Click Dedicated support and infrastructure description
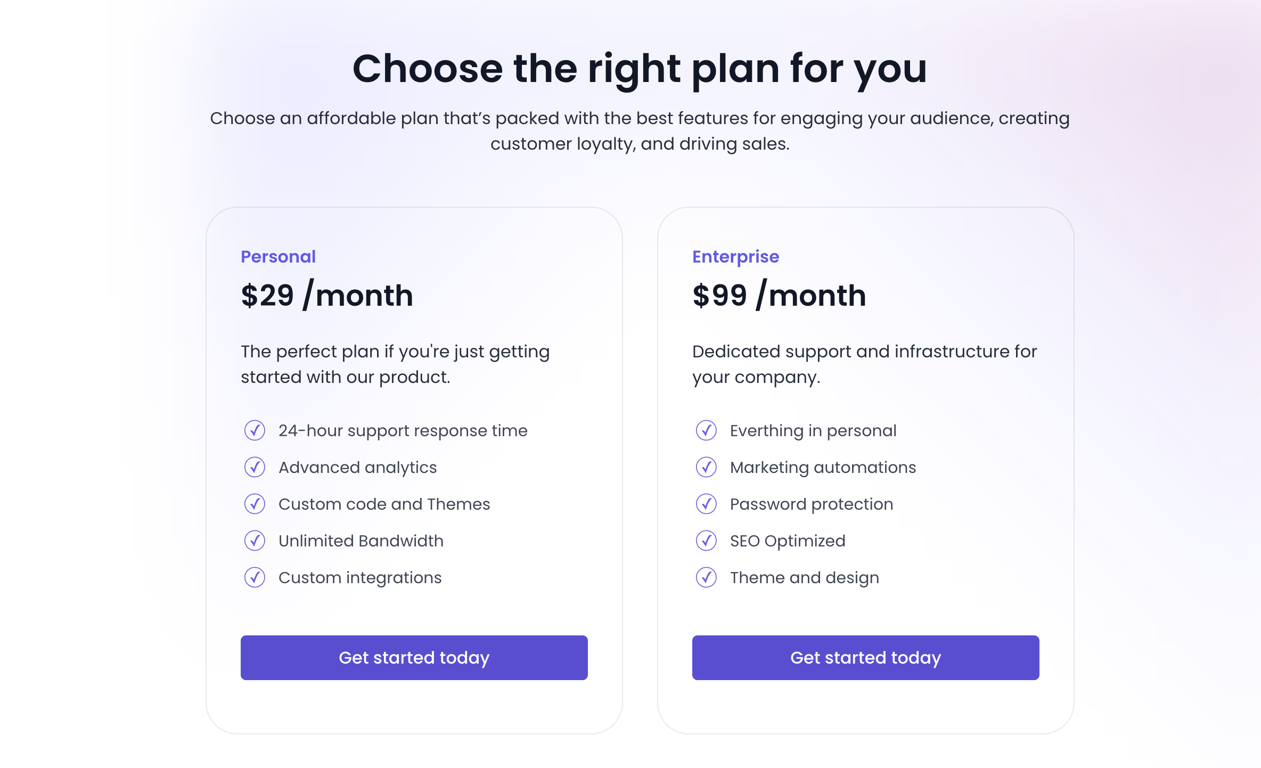 point(865,364)
